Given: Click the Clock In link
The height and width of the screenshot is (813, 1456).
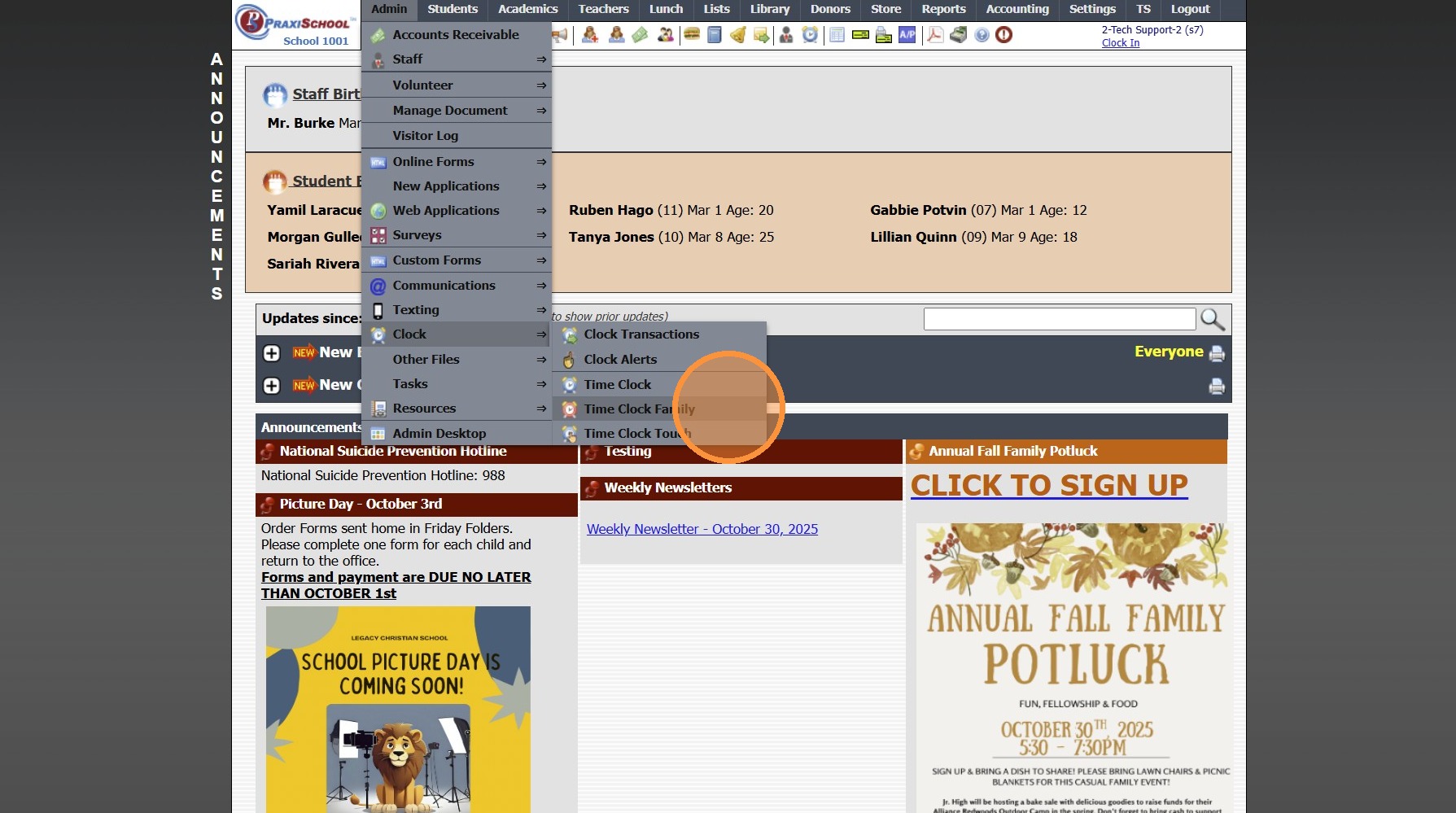Looking at the screenshot, I should (1121, 43).
